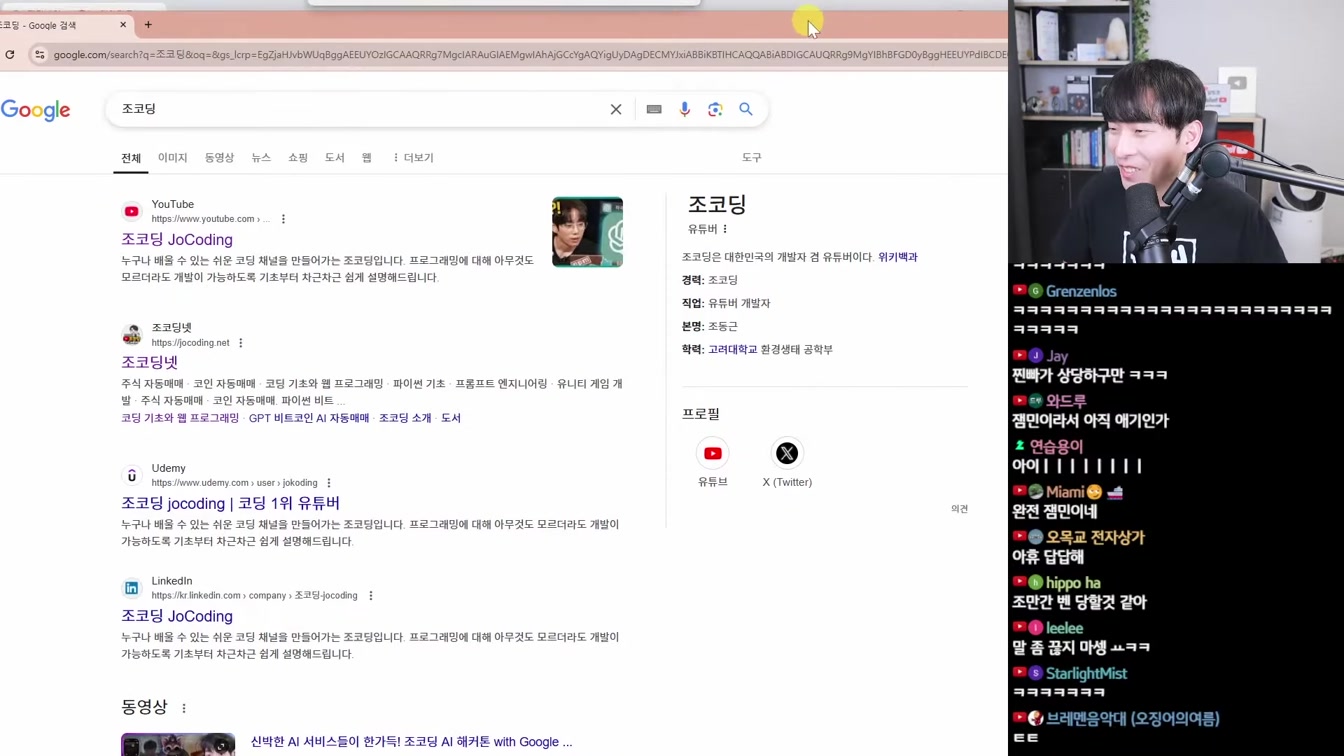This screenshot has height=756, width=1344.
Task: Click chat username Grenzenlos
Action: pyautogui.click(x=1081, y=291)
